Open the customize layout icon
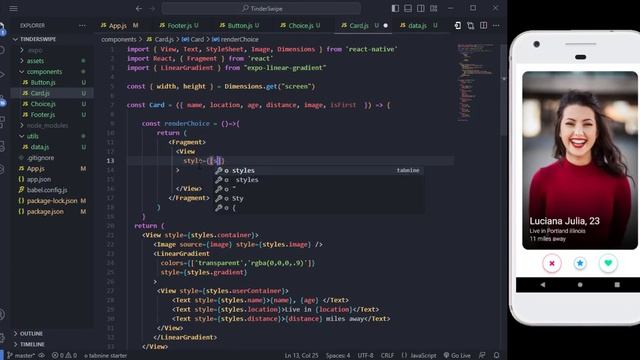Viewport: 640px width, 360px height. click(433, 8)
